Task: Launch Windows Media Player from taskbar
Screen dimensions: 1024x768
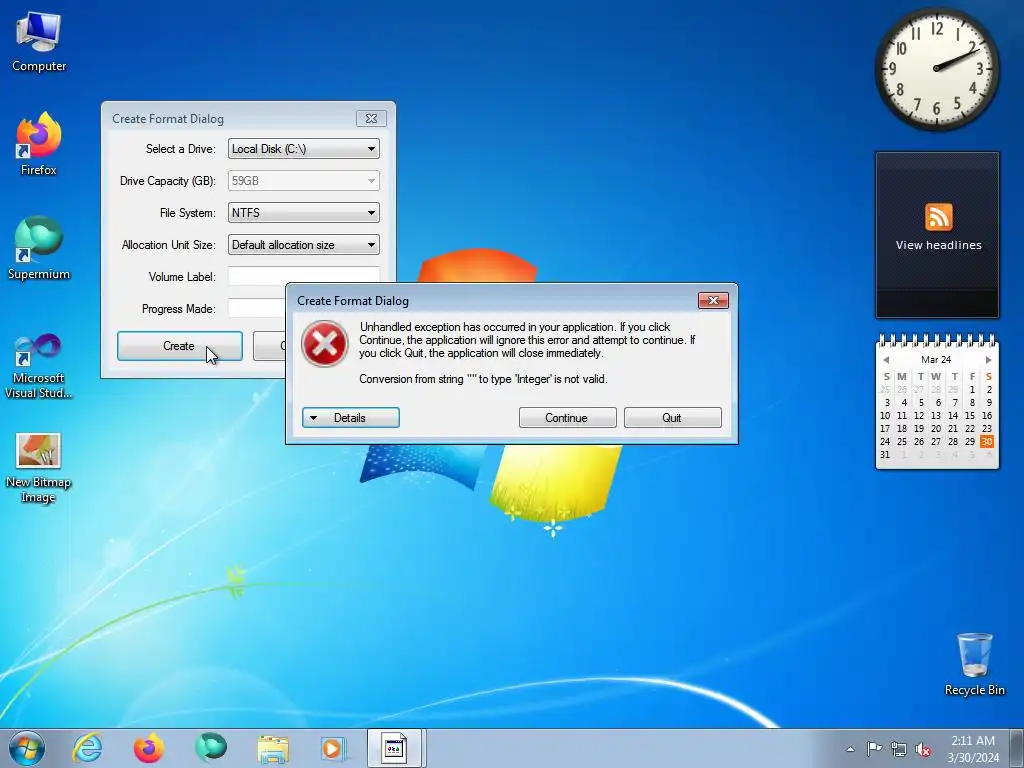Action: point(332,748)
